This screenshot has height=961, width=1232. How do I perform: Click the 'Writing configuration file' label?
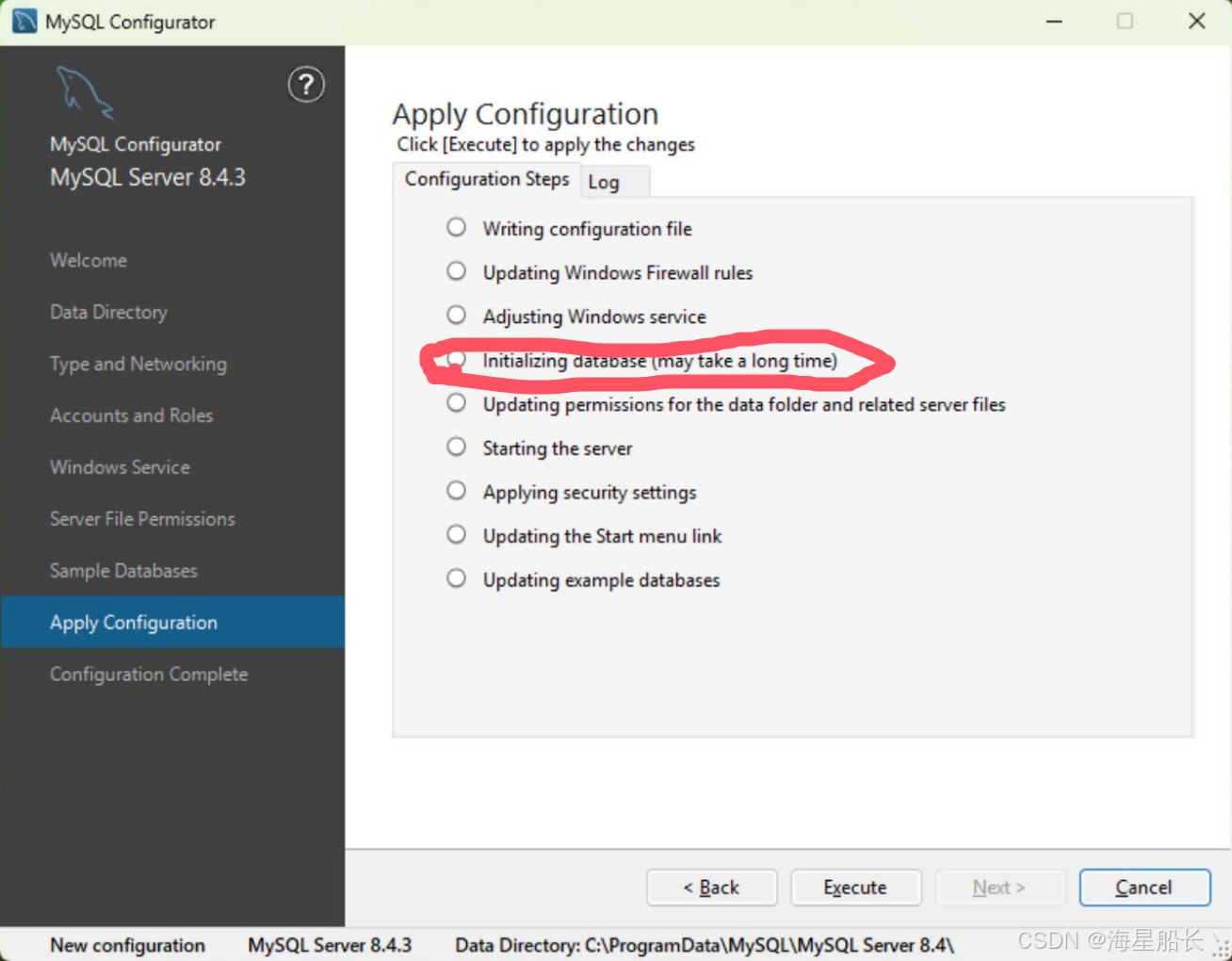(x=587, y=229)
